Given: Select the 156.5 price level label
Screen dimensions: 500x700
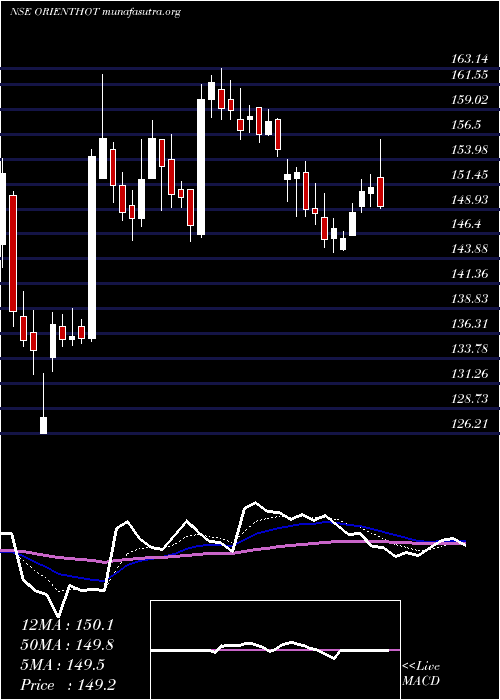Looking at the screenshot, I should (x=466, y=125).
